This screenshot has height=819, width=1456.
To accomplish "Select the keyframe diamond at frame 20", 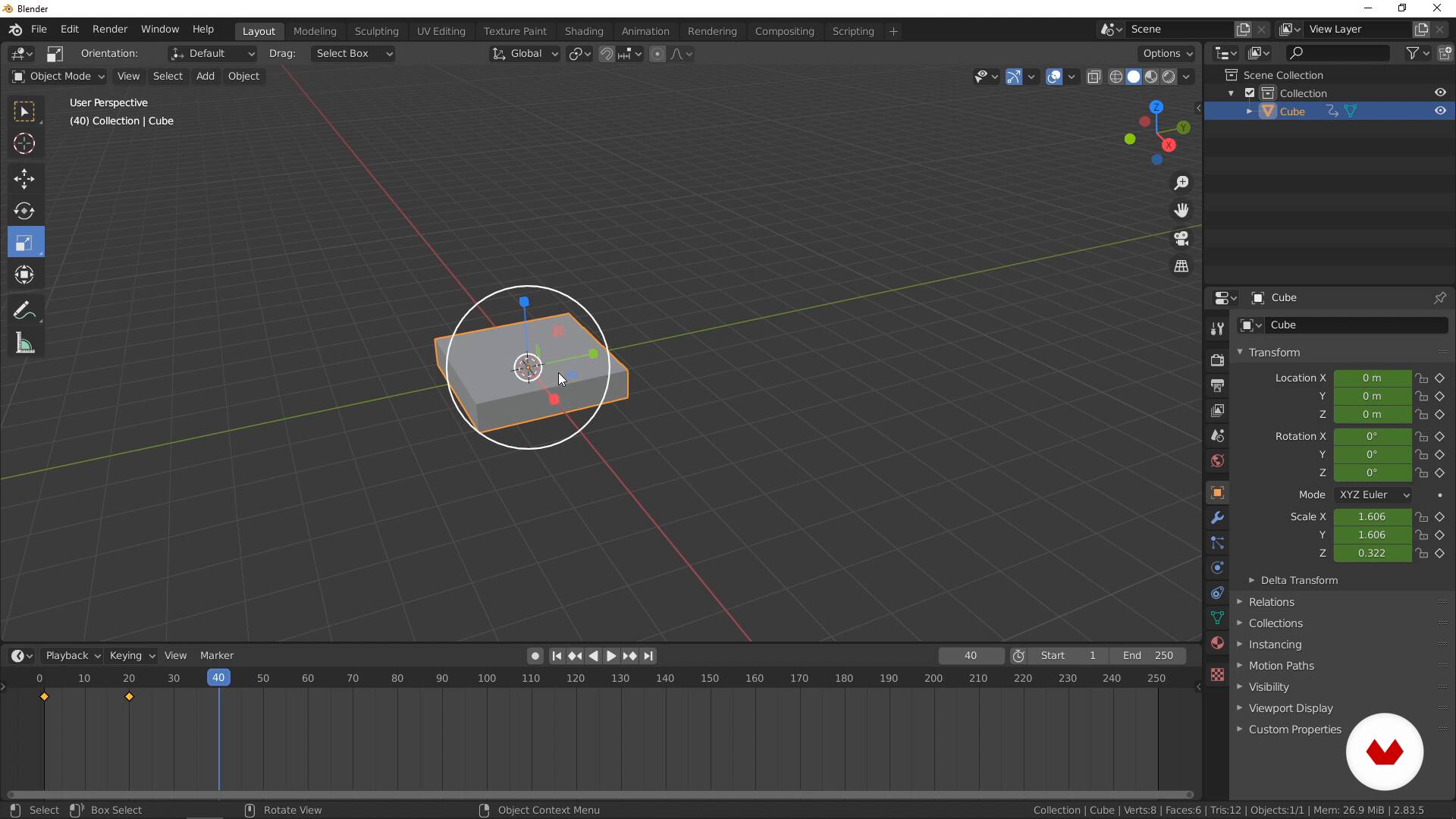I will (x=129, y=696).
